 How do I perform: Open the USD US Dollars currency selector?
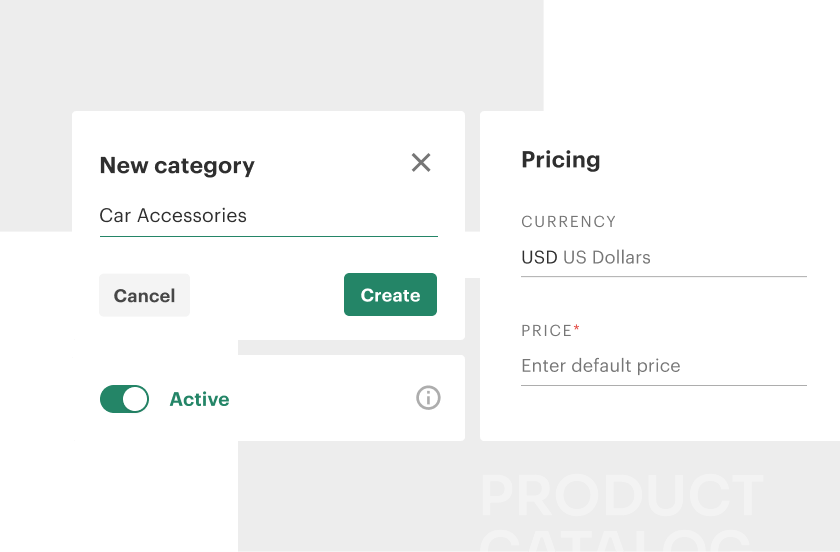664,258
